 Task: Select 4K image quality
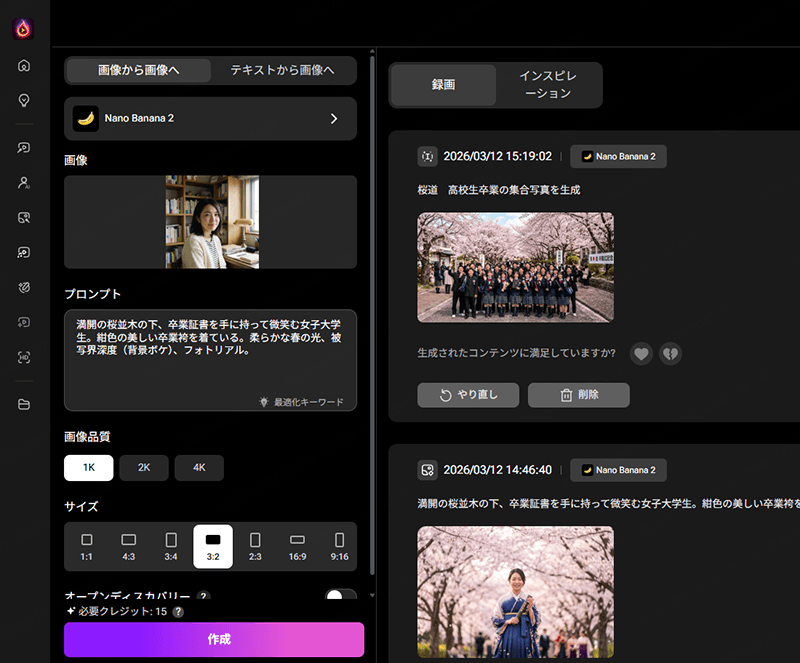(199, 468)
